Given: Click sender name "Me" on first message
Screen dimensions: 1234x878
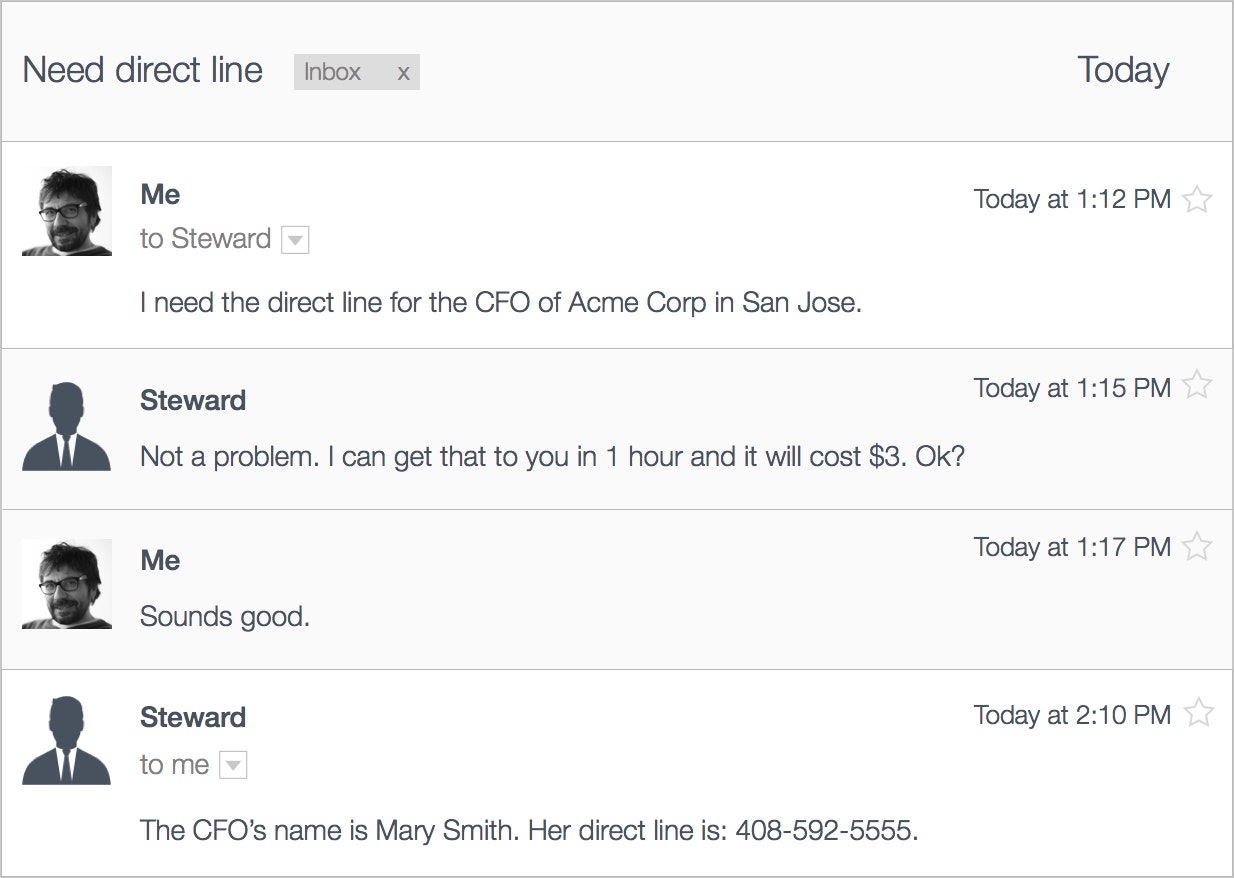Looking at the screenshot, I should pyautogui.click(x=160, y=195).
